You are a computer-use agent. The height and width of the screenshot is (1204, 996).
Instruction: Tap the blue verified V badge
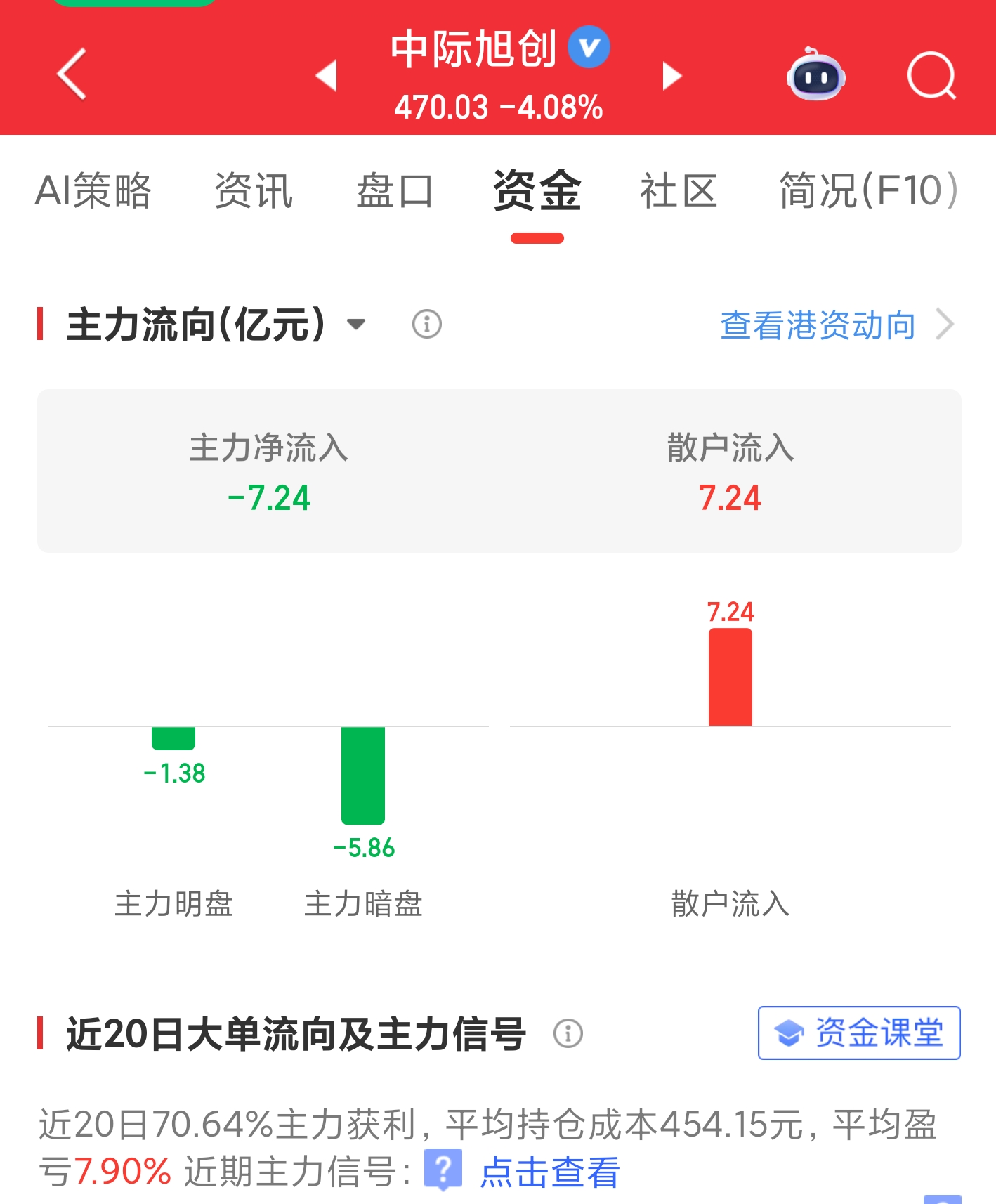point(589,47)
